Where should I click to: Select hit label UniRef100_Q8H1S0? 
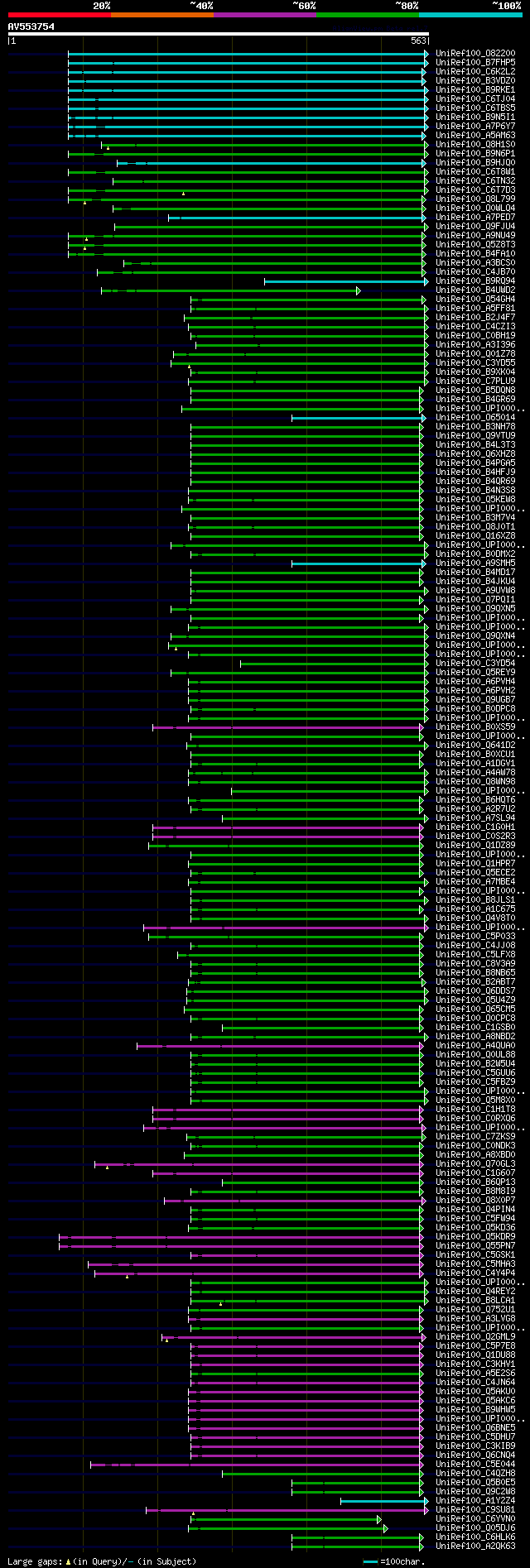[x=476, y=145]
